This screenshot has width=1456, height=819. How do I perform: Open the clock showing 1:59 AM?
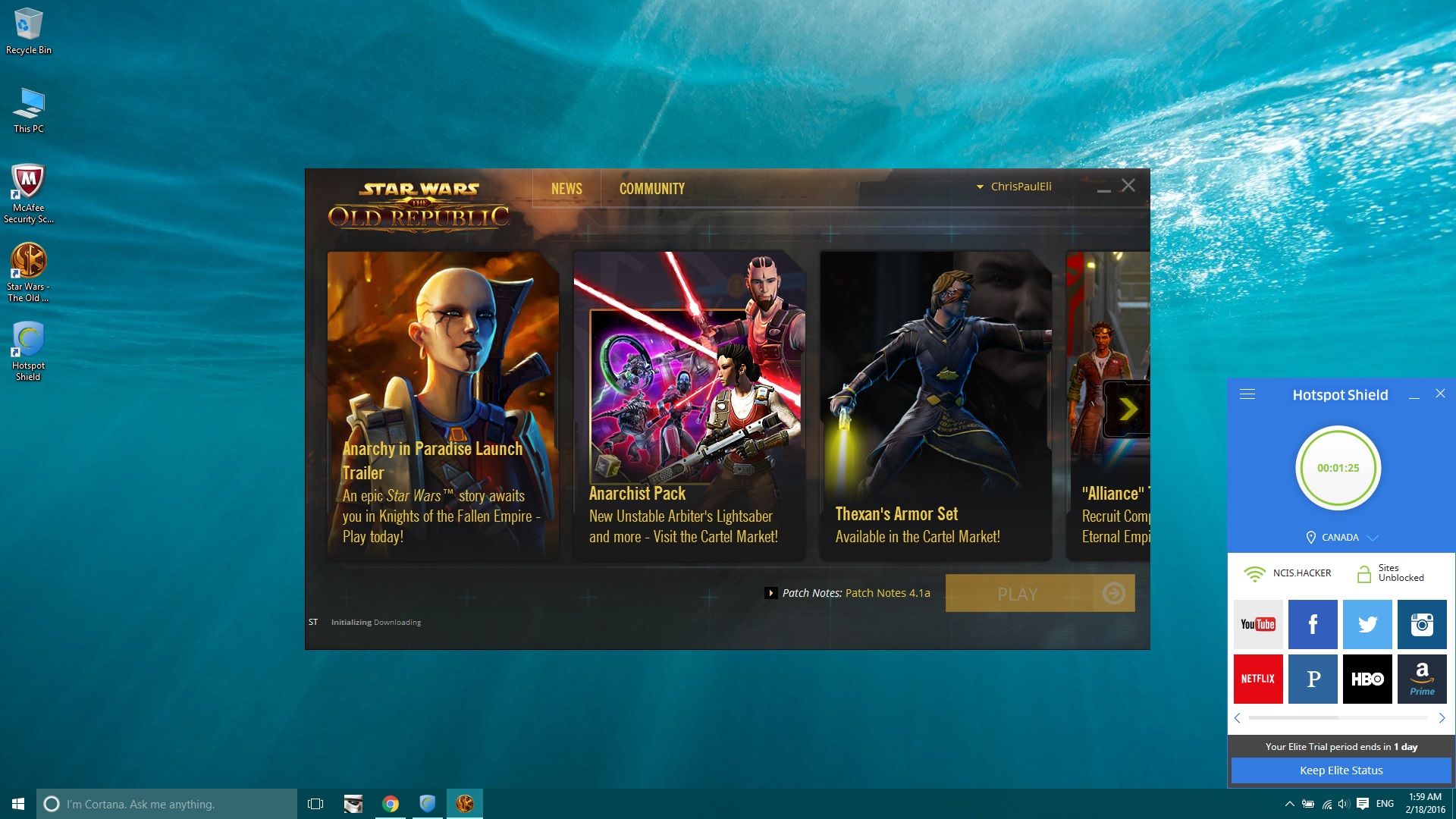pos(1425,804)
